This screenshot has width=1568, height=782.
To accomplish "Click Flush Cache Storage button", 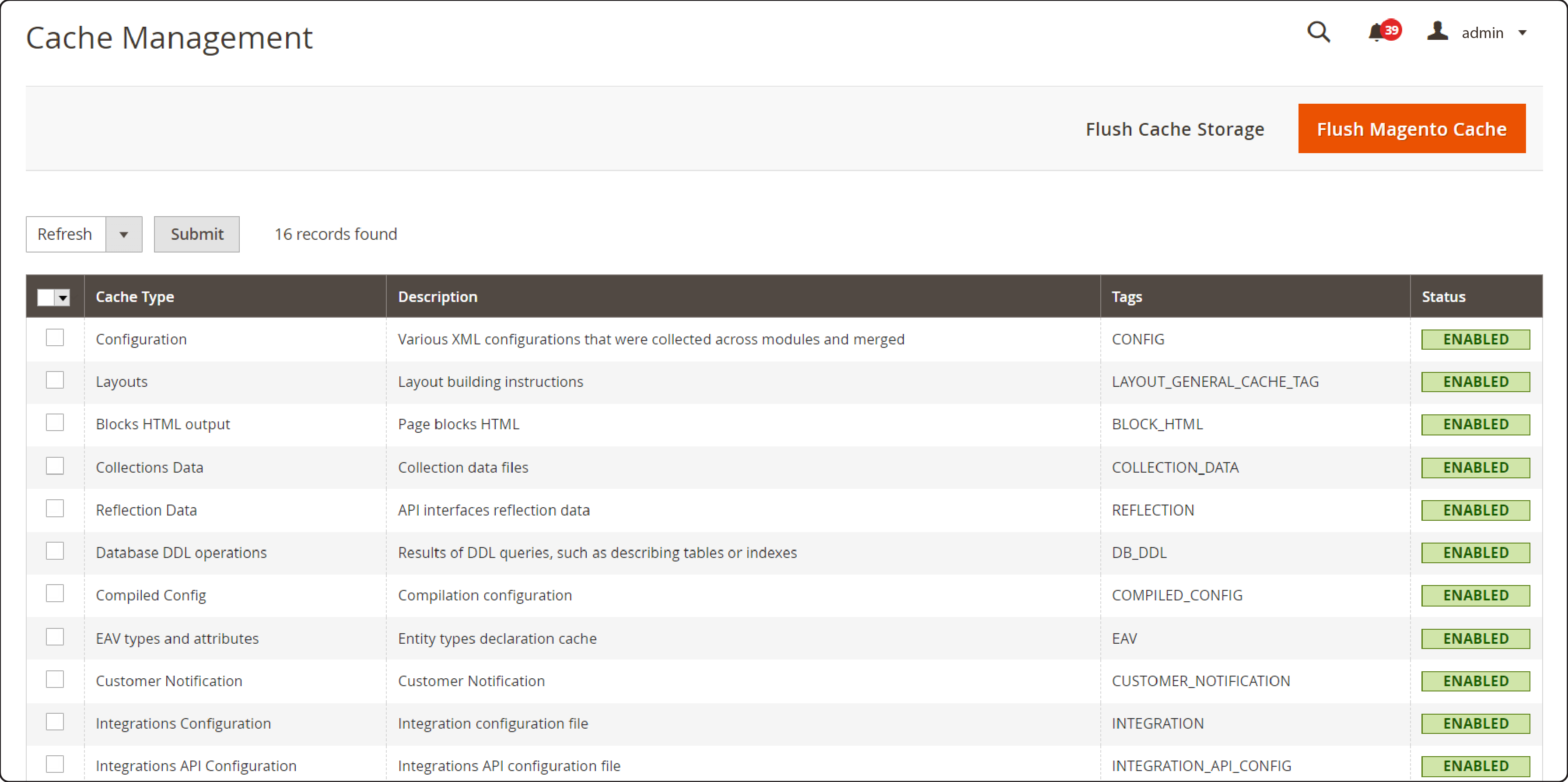I will tap(1176, 129).
